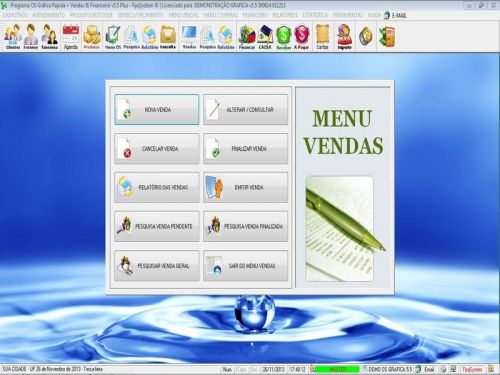Open the FERRAMENTAS menu
Screen dimensions: 500x375
pos(348,15)
